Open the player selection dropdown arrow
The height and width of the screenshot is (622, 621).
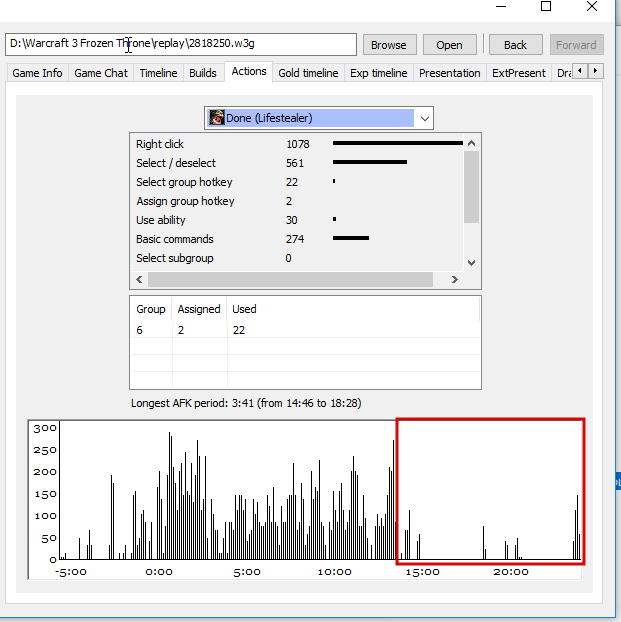[424, 118]
